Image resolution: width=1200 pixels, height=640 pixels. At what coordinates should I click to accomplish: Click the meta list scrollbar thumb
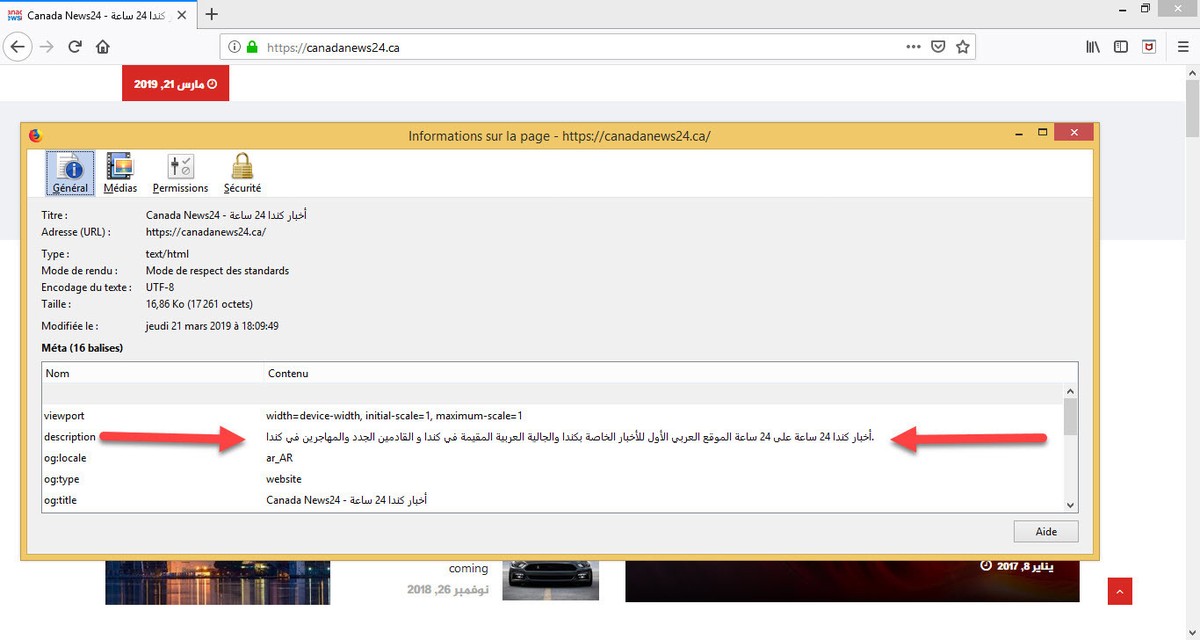click(1070, 417)
